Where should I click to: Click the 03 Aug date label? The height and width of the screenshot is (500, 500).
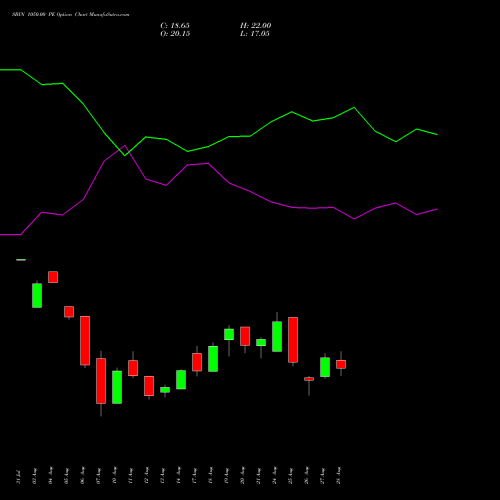click(x=34, y=476)
